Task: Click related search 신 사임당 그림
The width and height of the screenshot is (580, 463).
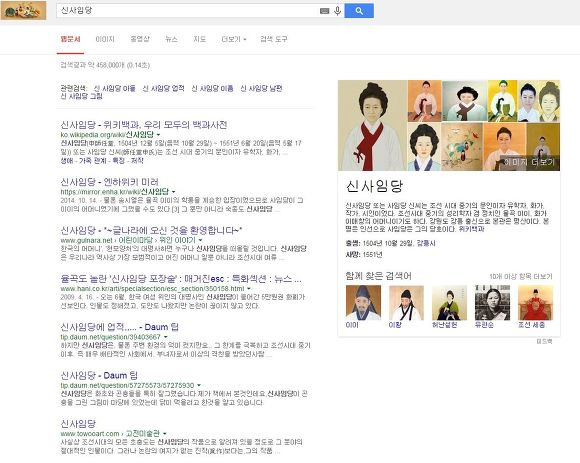Action: tap(81, 96)
